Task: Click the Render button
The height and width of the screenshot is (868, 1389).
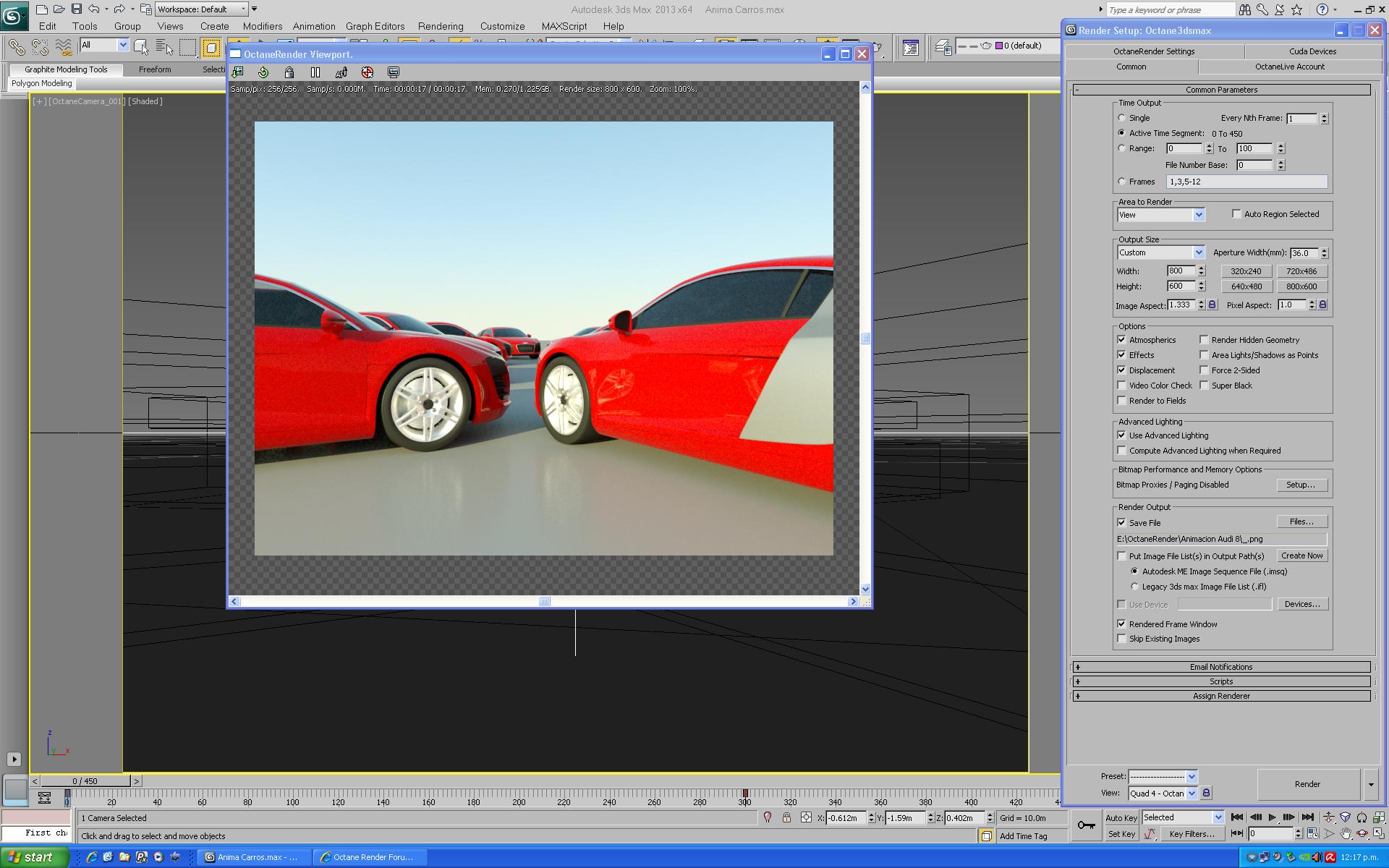Action: (1307, 784)
